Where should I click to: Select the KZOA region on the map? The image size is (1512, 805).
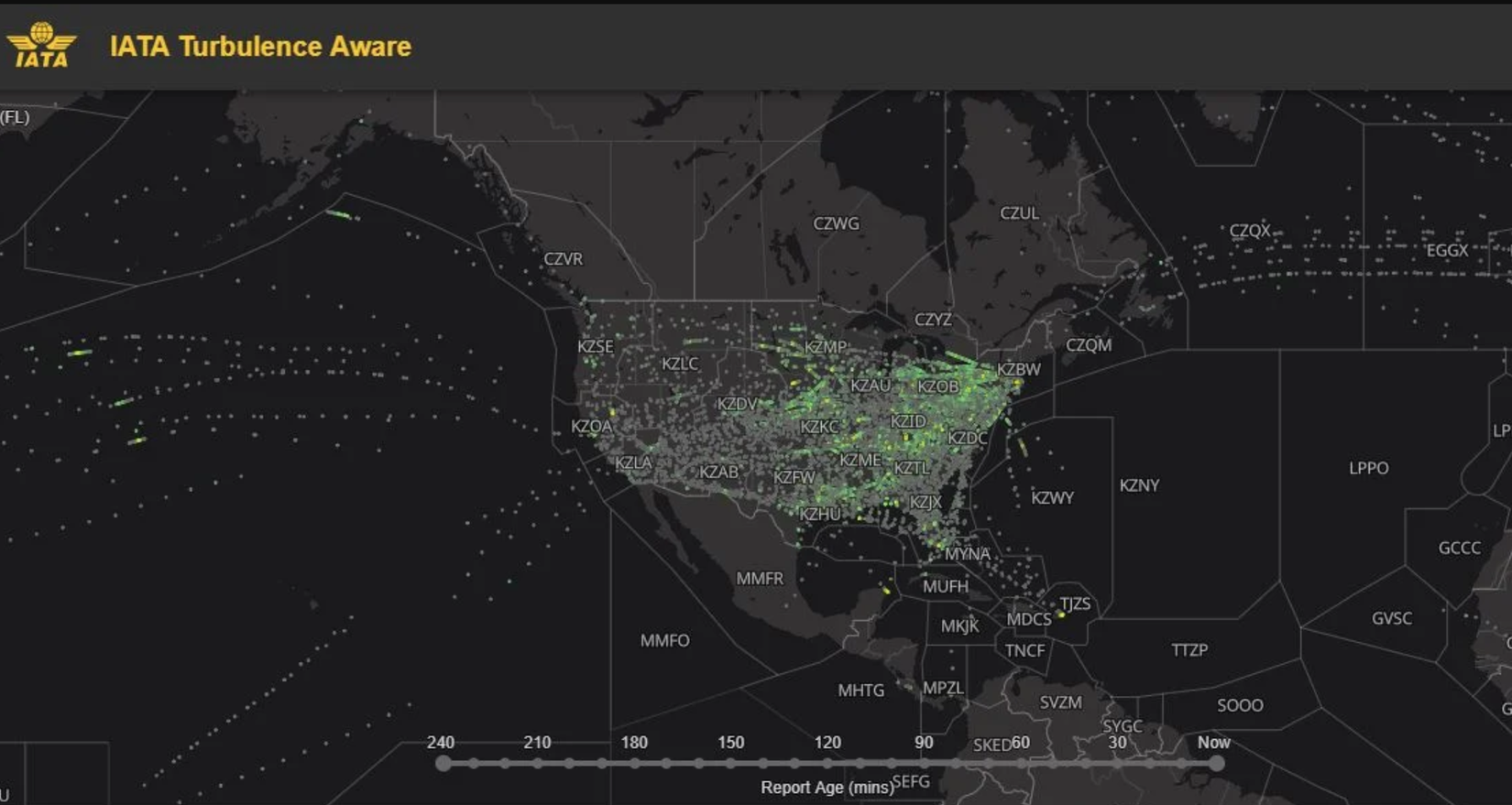point(591,427)
